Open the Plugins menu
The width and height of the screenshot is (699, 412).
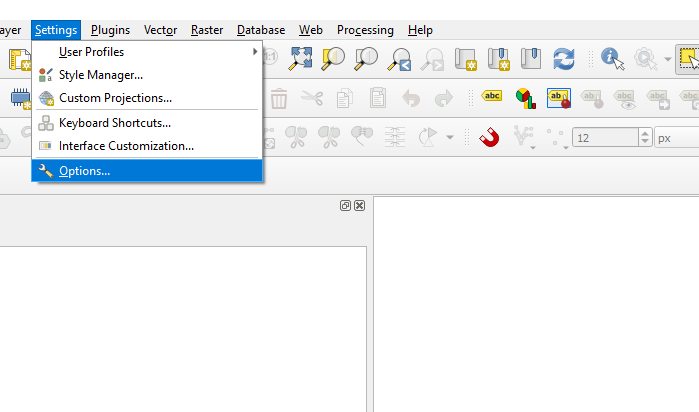tap(110, 30)
